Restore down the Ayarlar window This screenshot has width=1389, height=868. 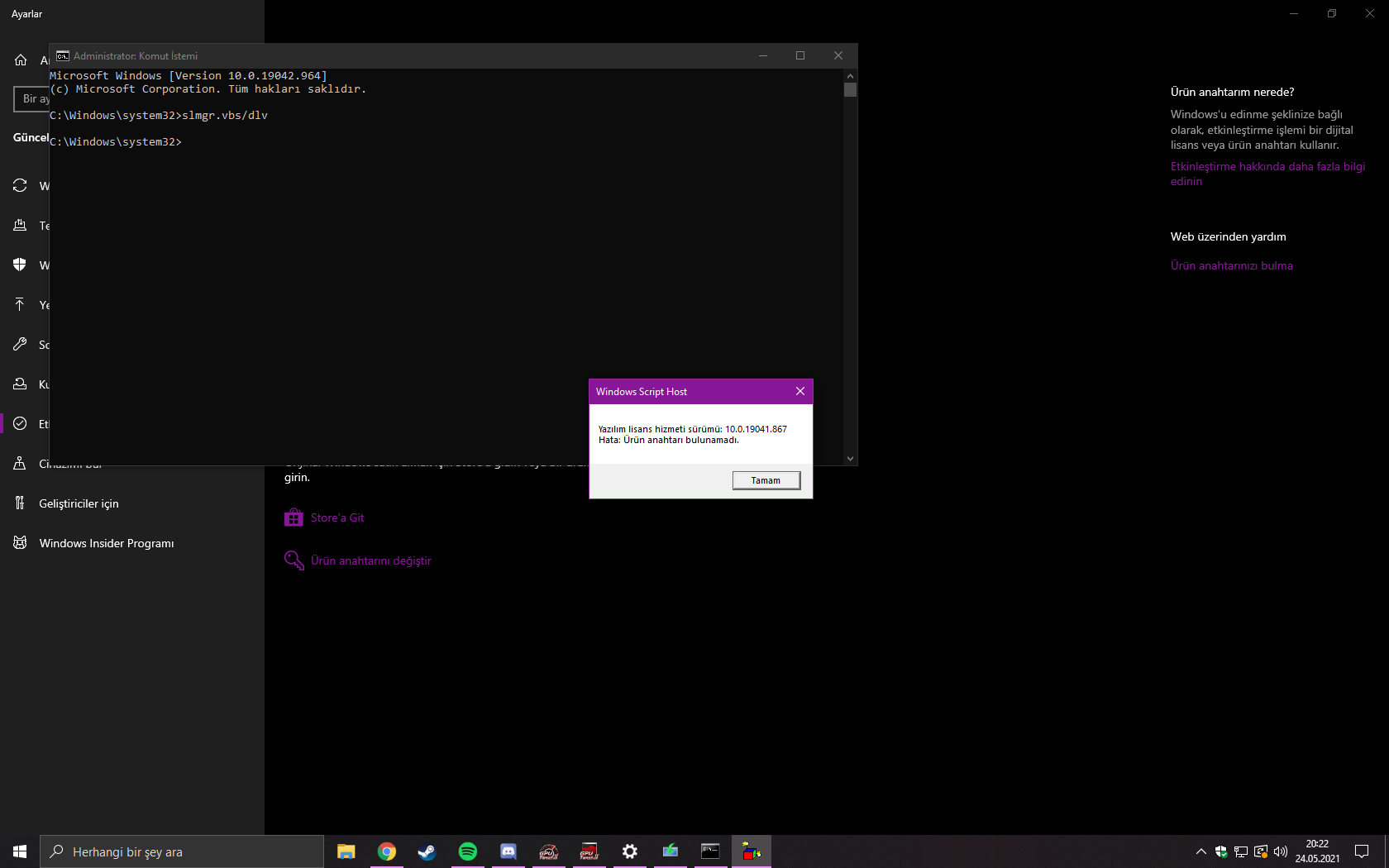coord(1332,13)
